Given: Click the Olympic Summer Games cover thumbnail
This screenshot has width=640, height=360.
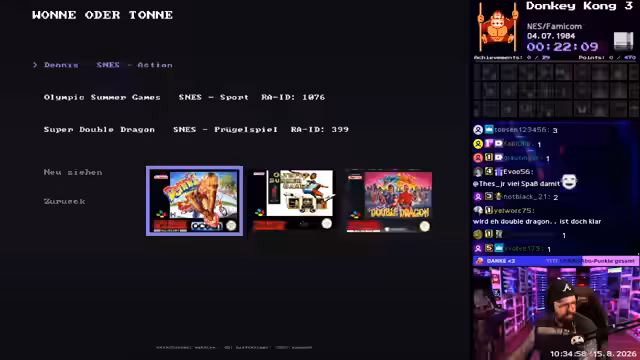Looking at the screenshot, I should pos(293,200).
